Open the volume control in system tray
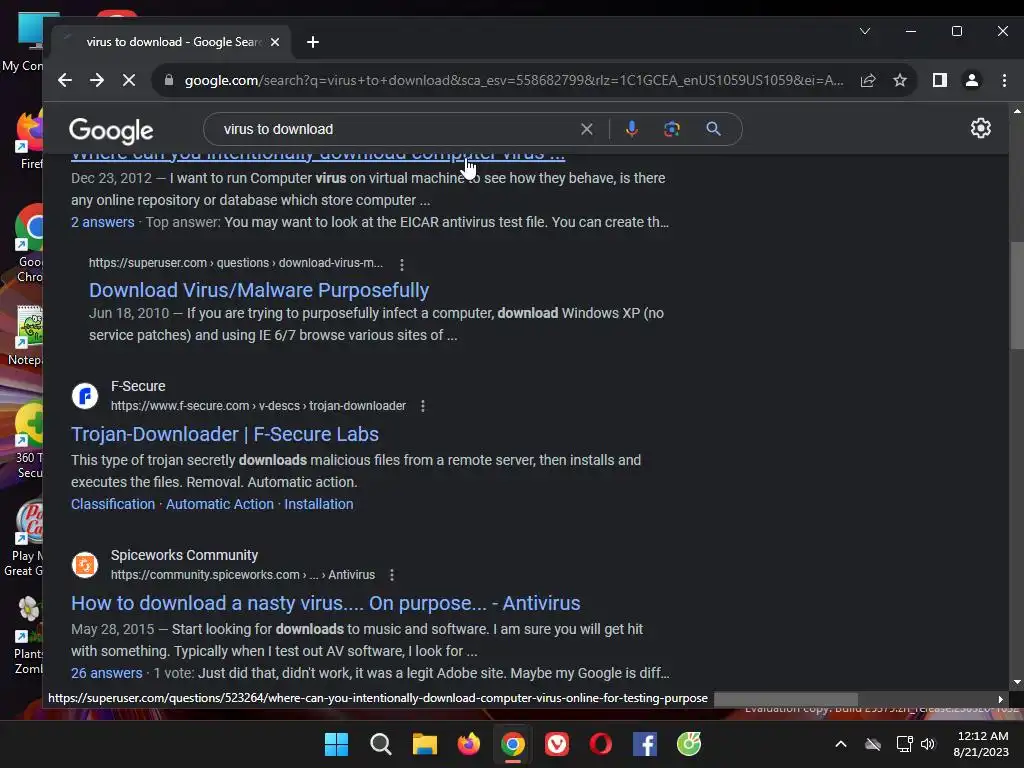Viewport: 1024px width, 768px height. (928, 744)
